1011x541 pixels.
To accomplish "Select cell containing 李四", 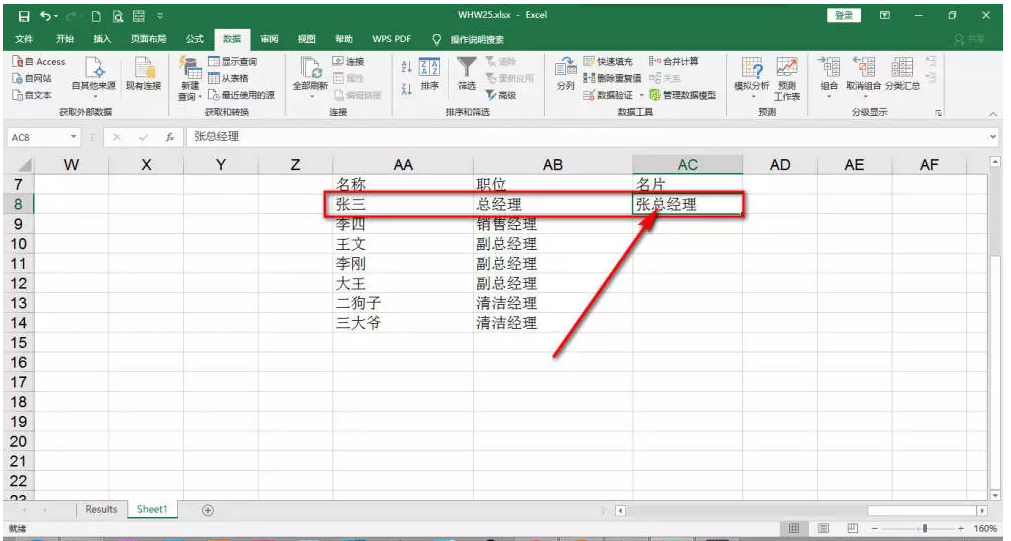I will click(403, 224).
